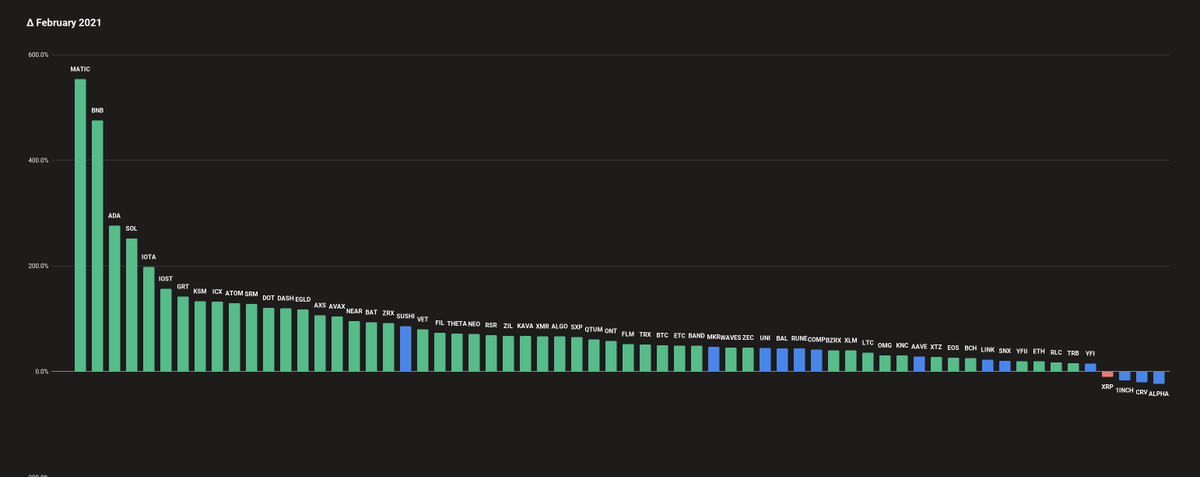The width and height of the screenshot is (1200, 477).
Task: Click the ADA bar
Action: point(114,299)
